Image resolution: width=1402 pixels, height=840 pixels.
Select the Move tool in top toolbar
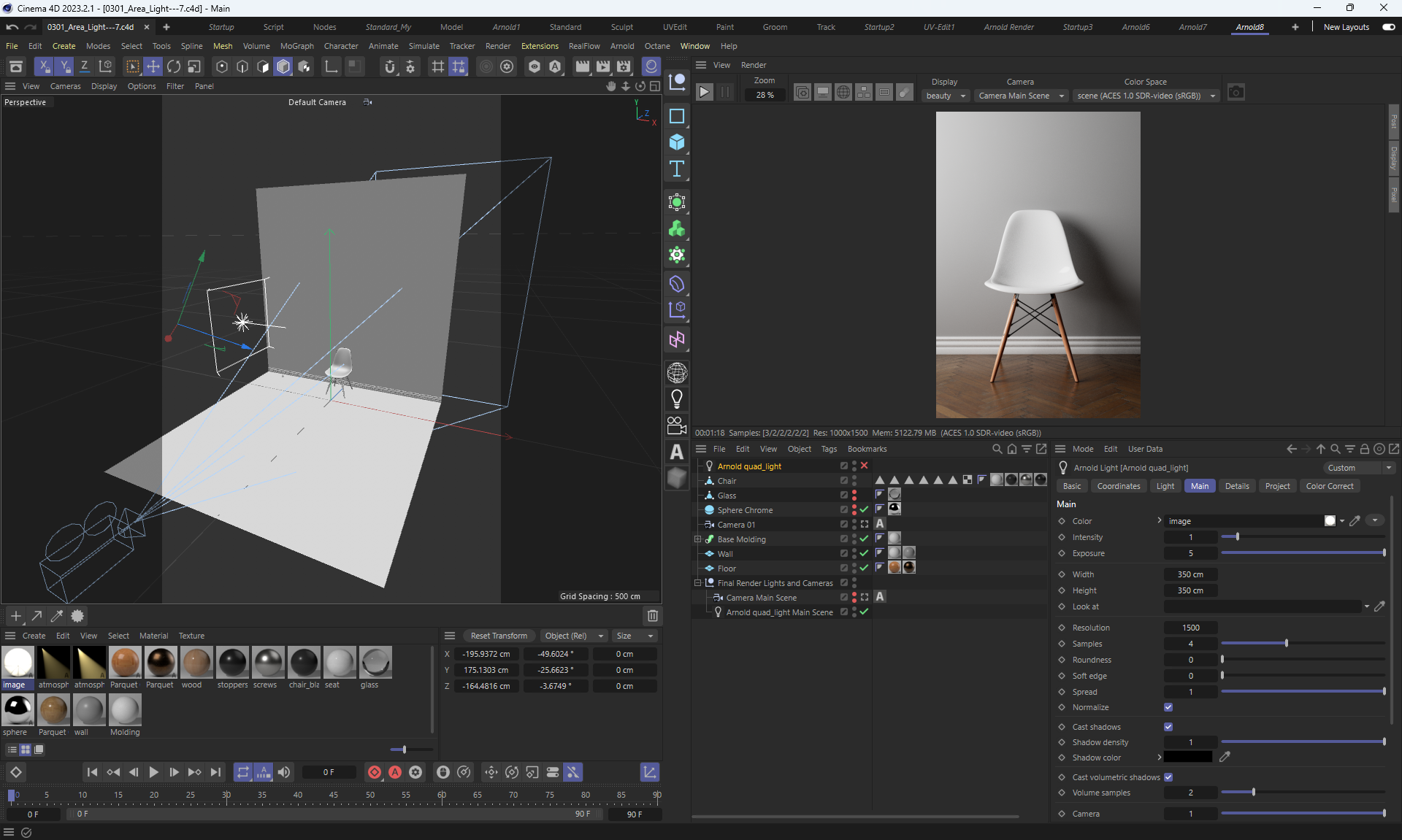pyautogui.click(x=153, y=66)
